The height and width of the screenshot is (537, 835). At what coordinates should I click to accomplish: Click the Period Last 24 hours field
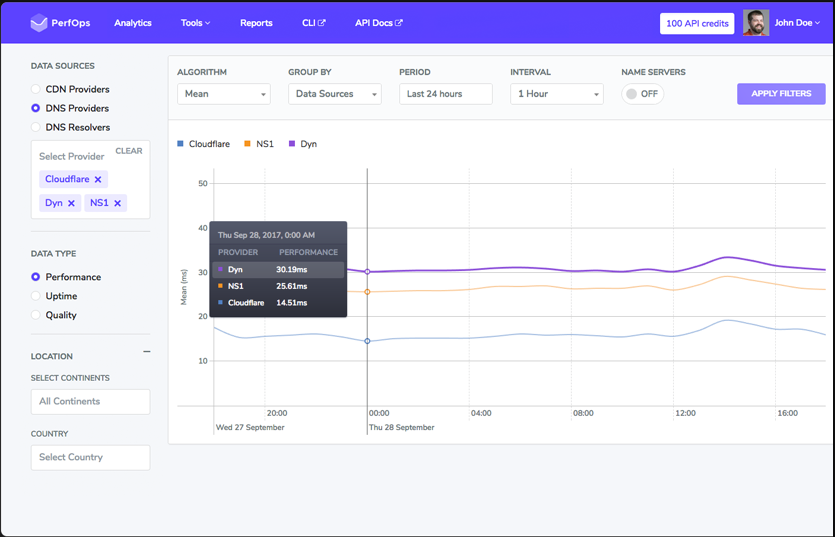point(446,94)
